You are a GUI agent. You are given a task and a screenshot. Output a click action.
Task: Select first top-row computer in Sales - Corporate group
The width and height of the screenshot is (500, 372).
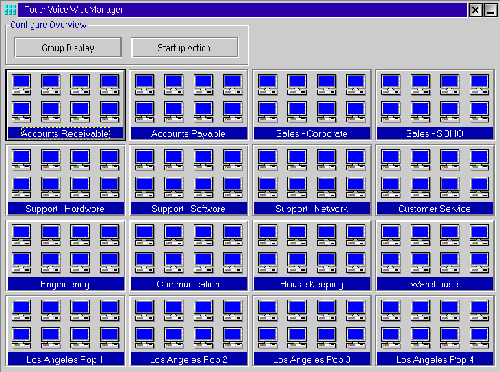(x=267, y=85)
